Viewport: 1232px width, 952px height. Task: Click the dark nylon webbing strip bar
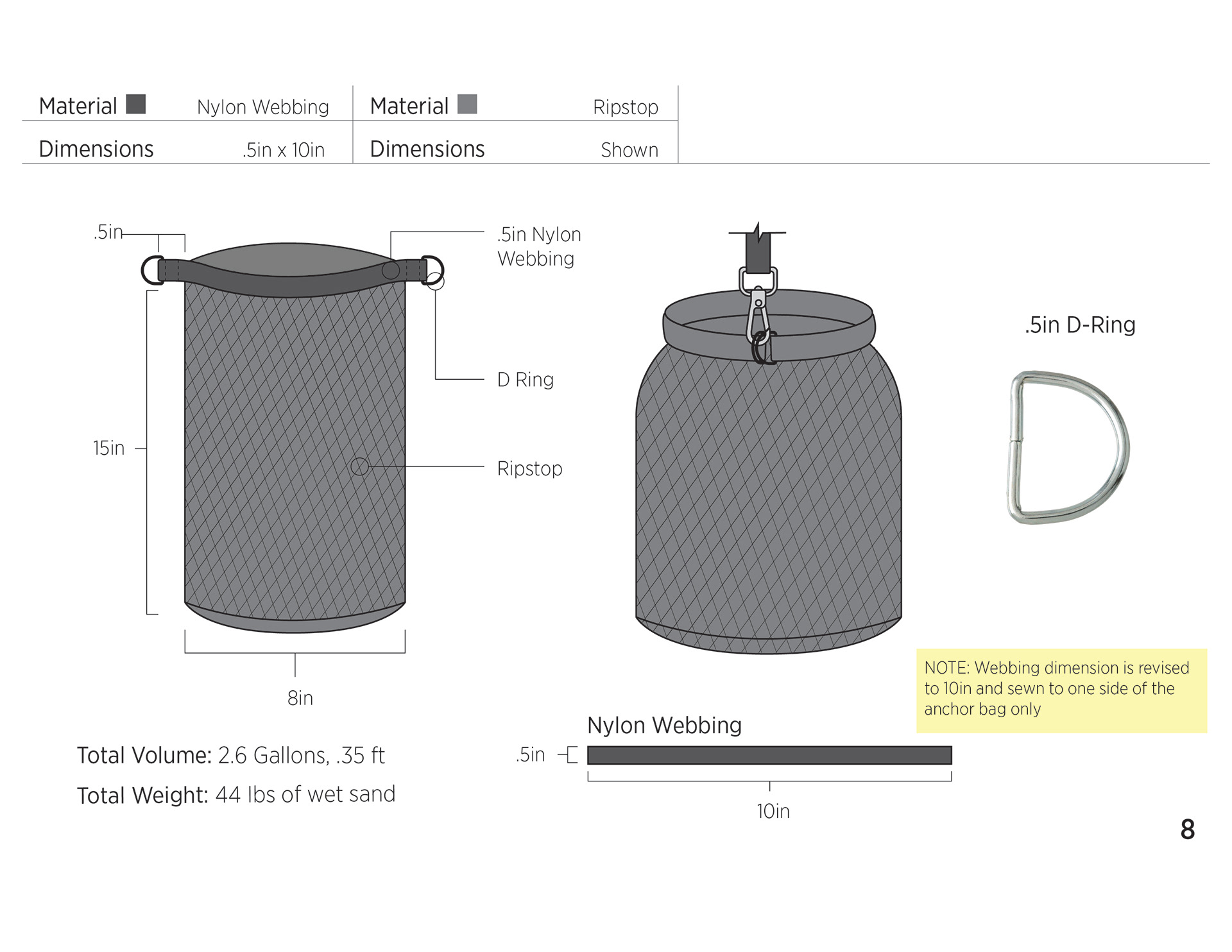pyautogui.click(x=769, y=755)
